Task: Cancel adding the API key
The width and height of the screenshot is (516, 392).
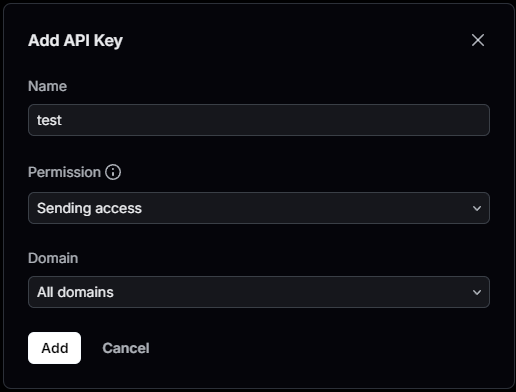Action: point(126,348)
